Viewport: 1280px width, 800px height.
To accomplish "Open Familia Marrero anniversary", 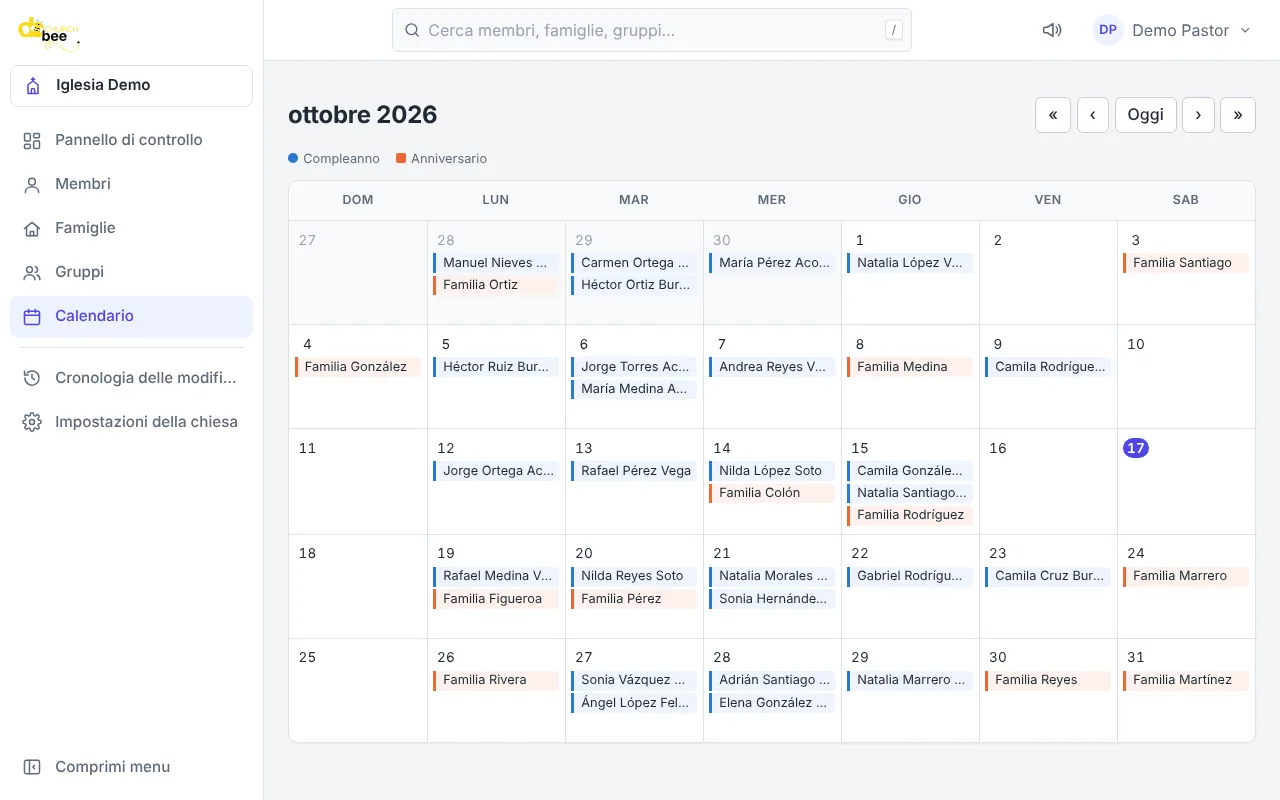I will click(x=1186, y=576).
